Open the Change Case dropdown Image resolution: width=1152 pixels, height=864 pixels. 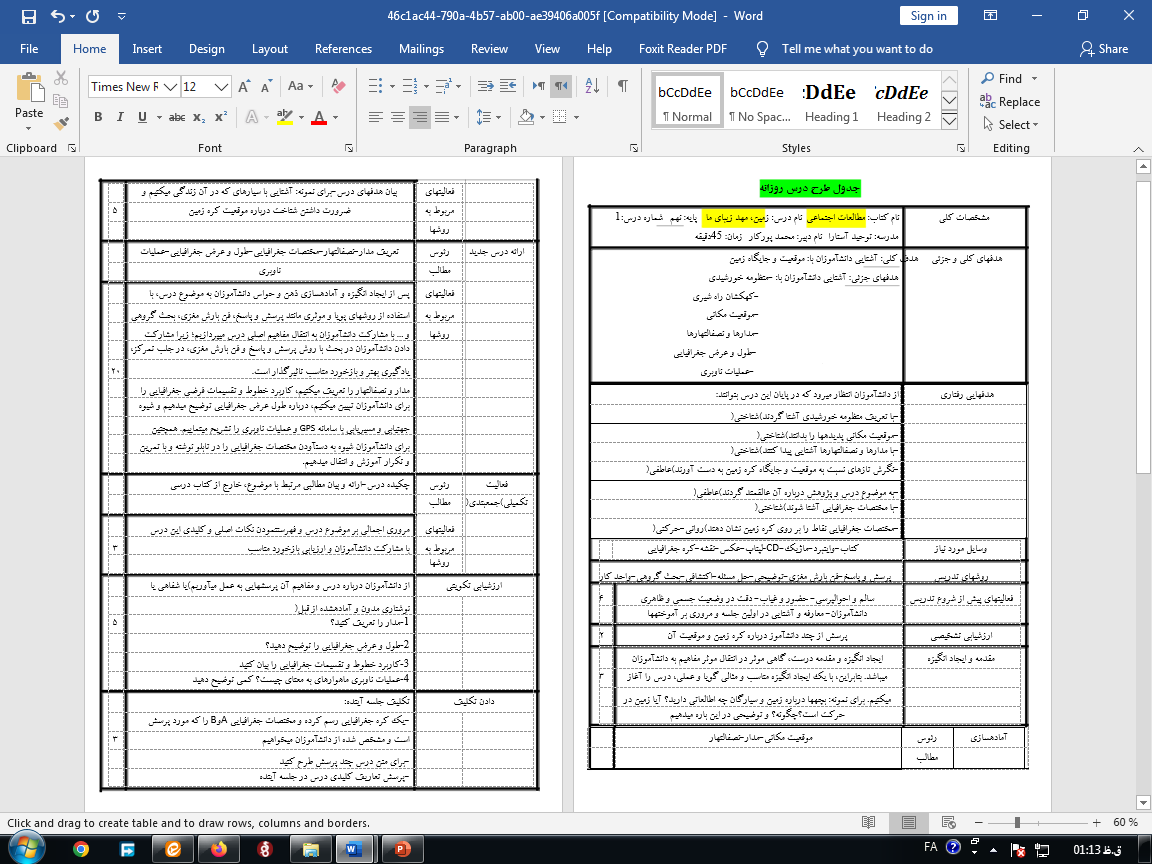[x=300, y=87]
